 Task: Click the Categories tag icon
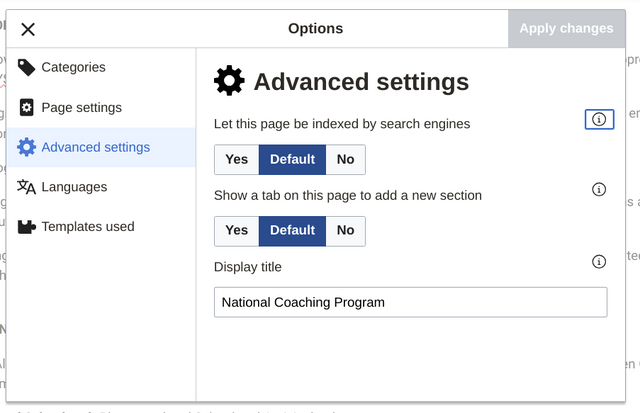26,68
